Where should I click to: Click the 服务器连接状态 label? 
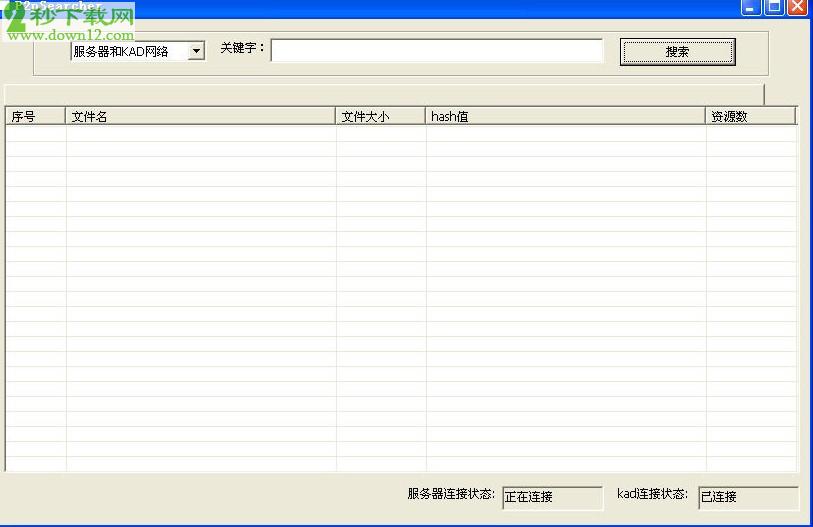tap(451, 494)
